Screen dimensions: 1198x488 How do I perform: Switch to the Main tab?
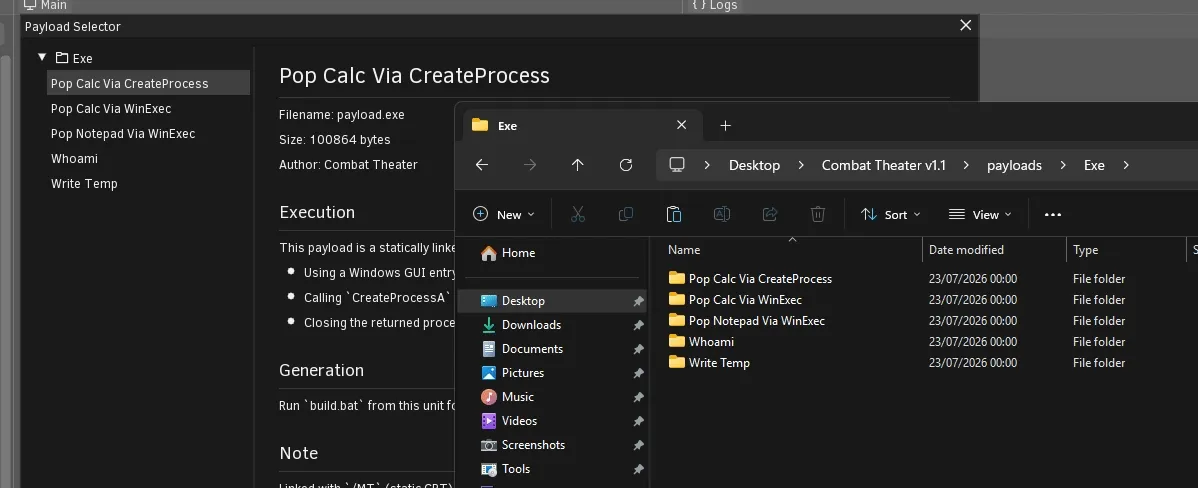45,5
